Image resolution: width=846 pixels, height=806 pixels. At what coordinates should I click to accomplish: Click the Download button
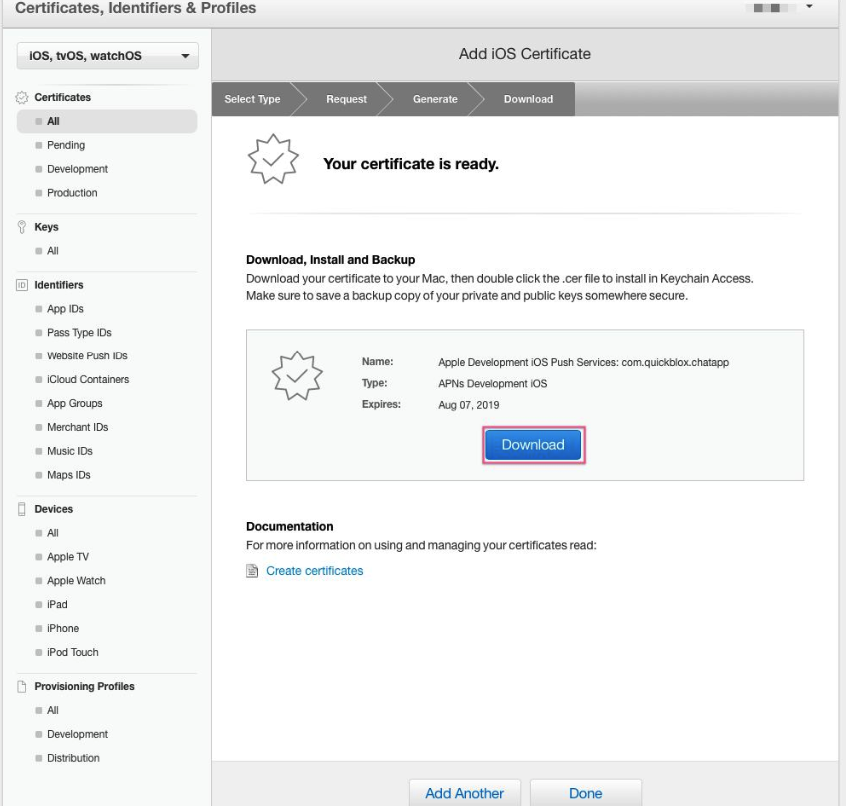pos(532,444)
